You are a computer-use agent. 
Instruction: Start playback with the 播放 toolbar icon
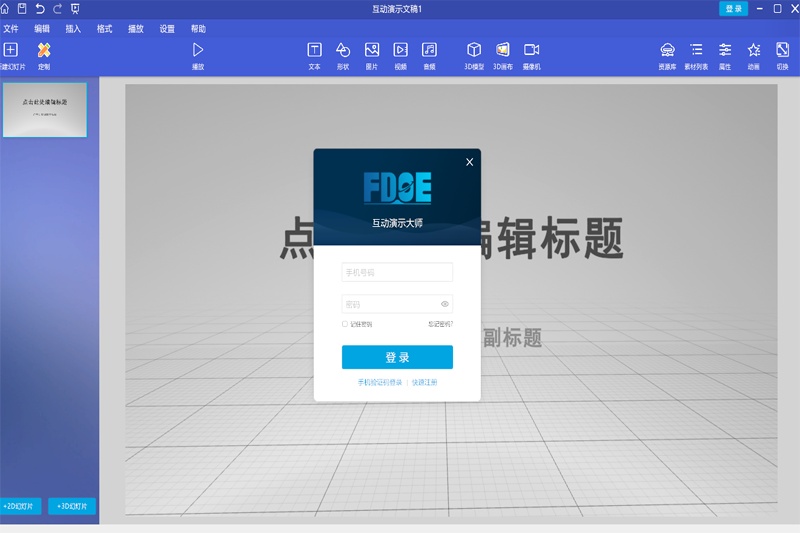[x=198, y=56]
